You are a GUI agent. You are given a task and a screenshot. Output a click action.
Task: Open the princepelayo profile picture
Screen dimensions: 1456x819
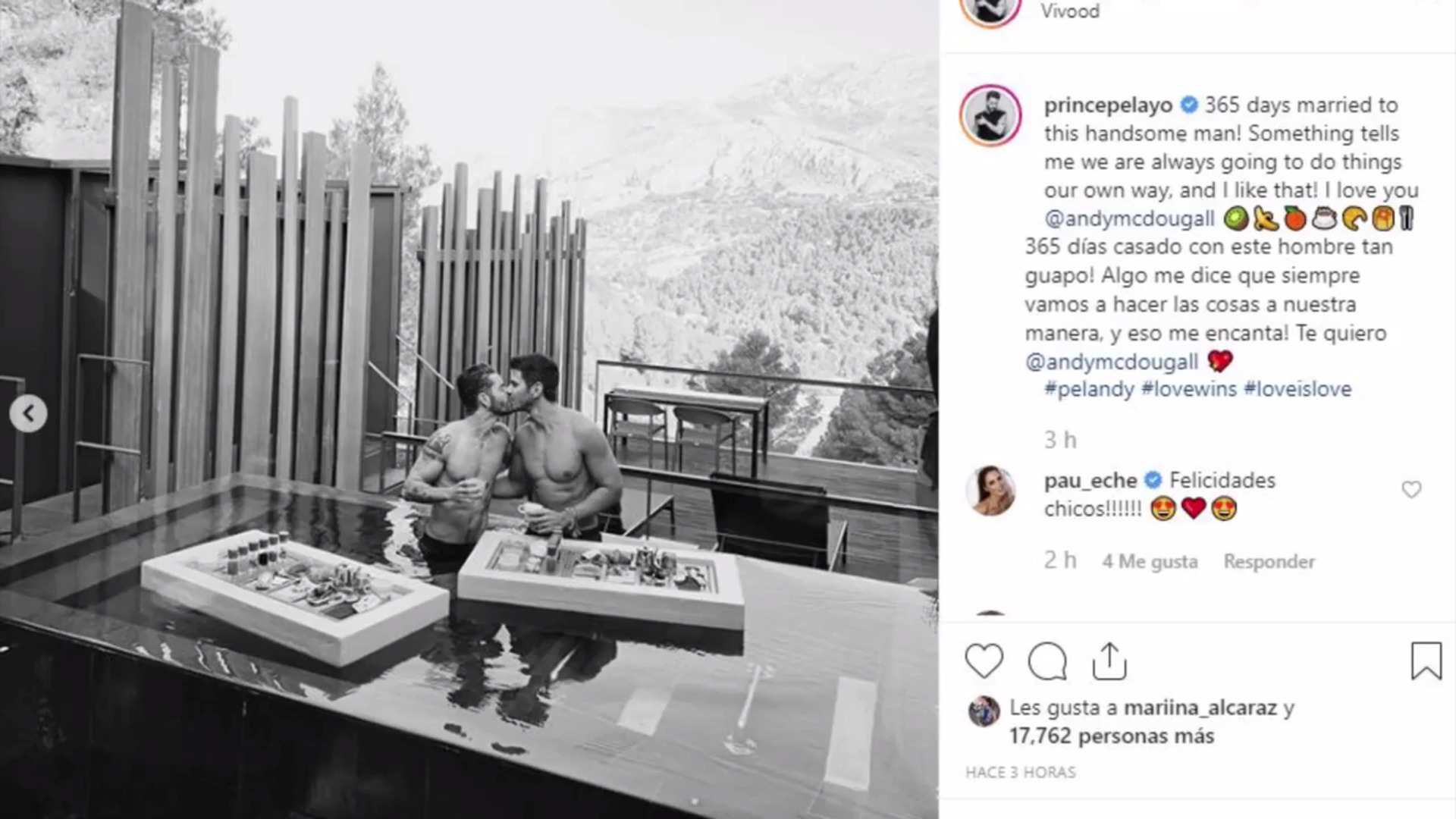[990, 115]
